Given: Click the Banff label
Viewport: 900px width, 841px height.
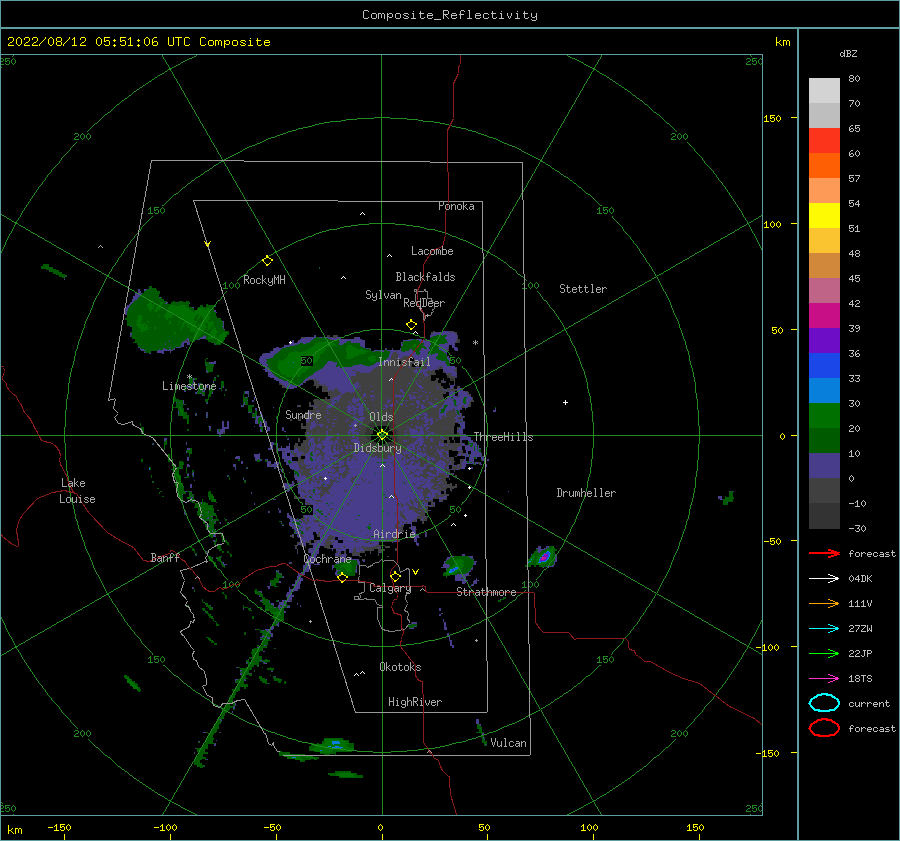Looking at the screenshot, I should click(165, 557).
